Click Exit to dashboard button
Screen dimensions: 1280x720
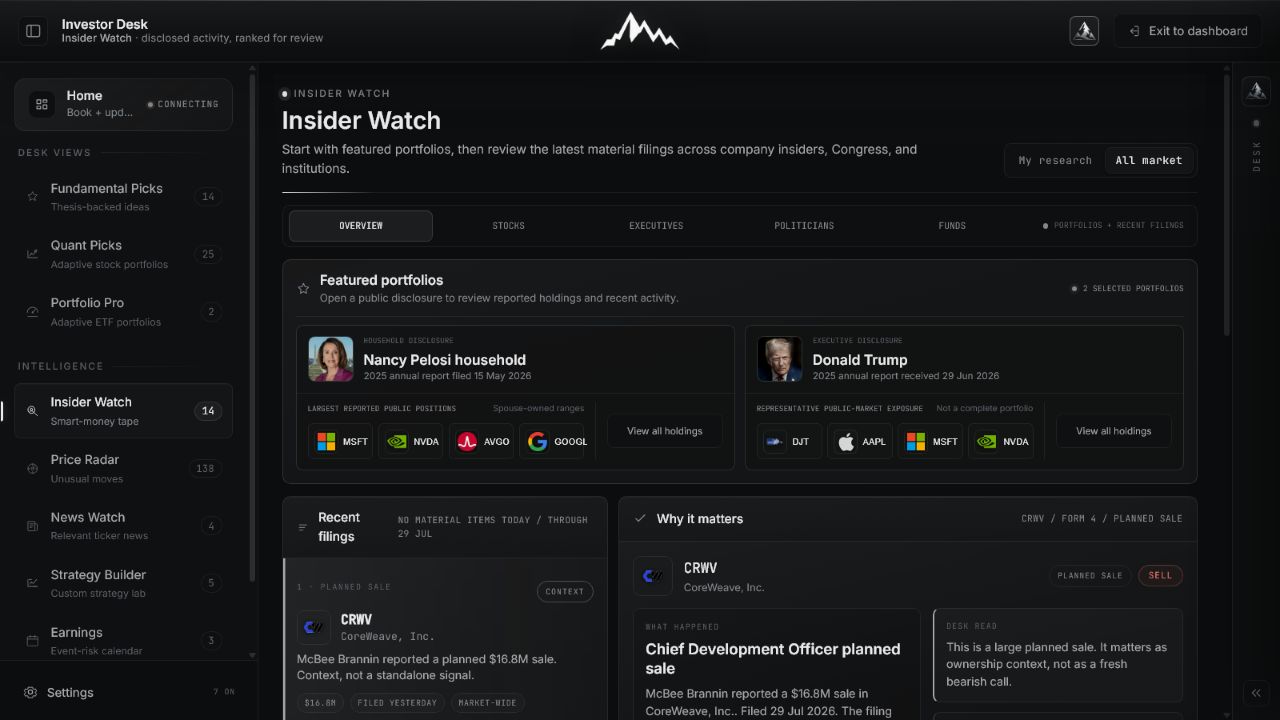(x=1188, y=31)
